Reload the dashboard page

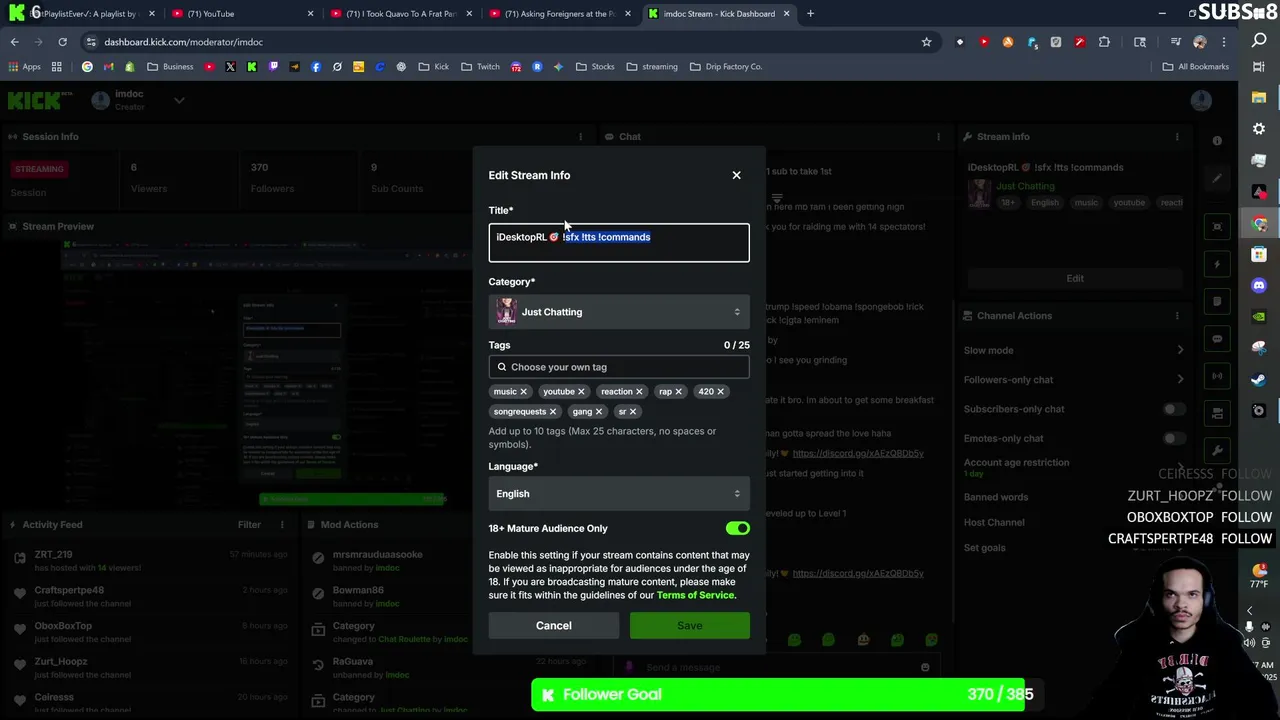[62, 42]
